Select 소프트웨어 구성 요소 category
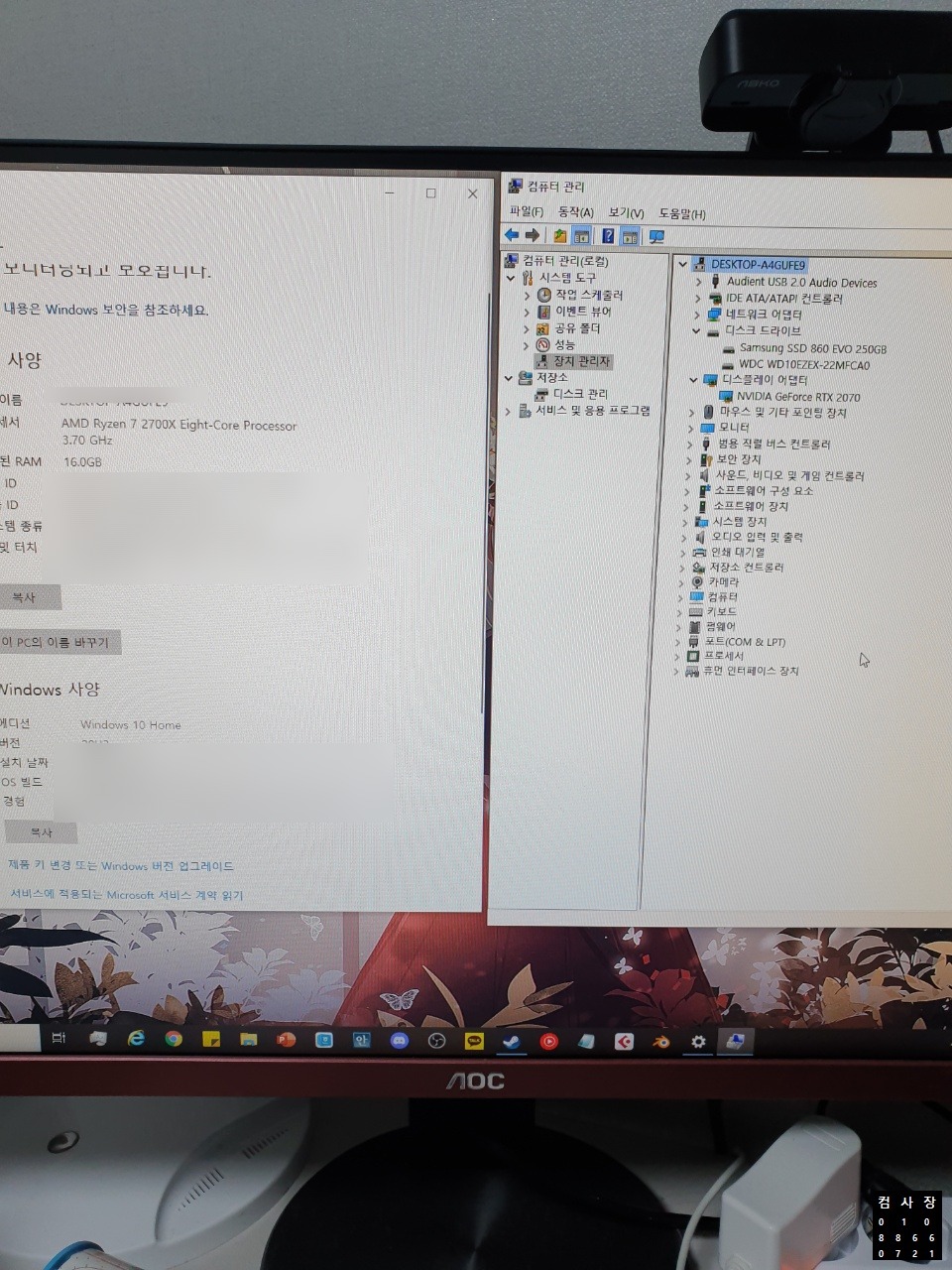This screenshot has height=1270, width=952. 764,491
